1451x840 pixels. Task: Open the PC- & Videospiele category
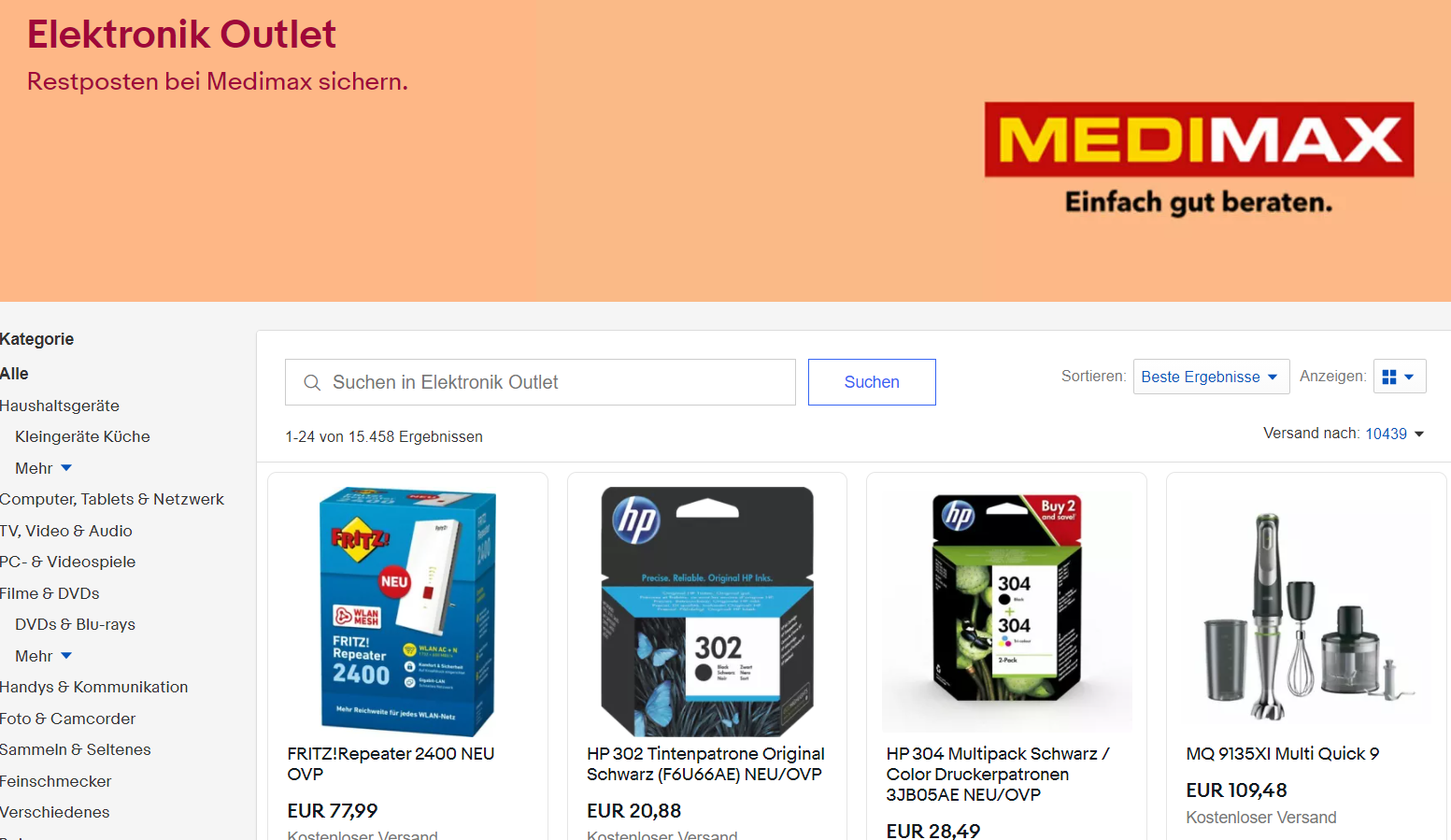pyautogui.click(x=68, y=562)
